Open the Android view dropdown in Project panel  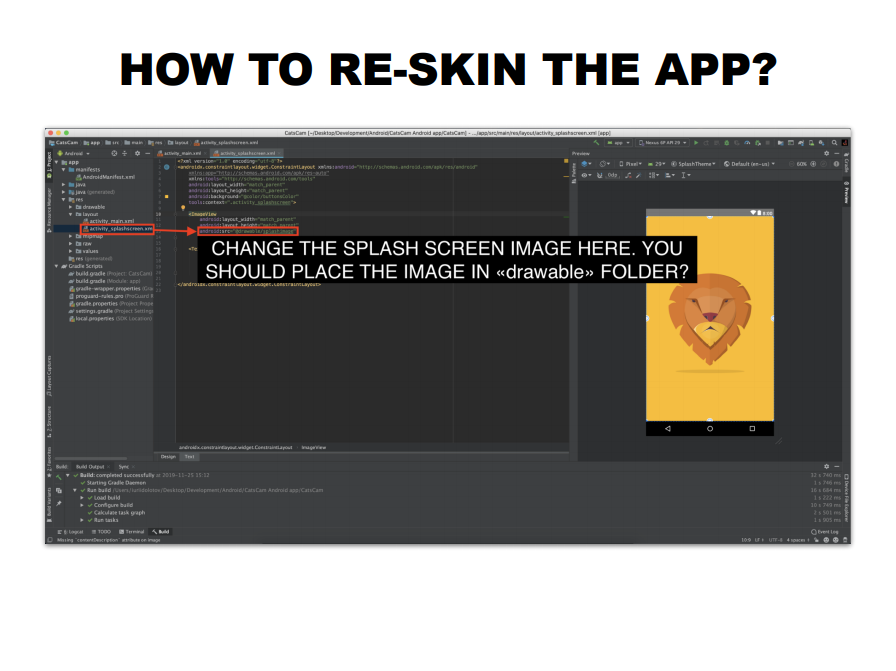[x=74, y=153]
